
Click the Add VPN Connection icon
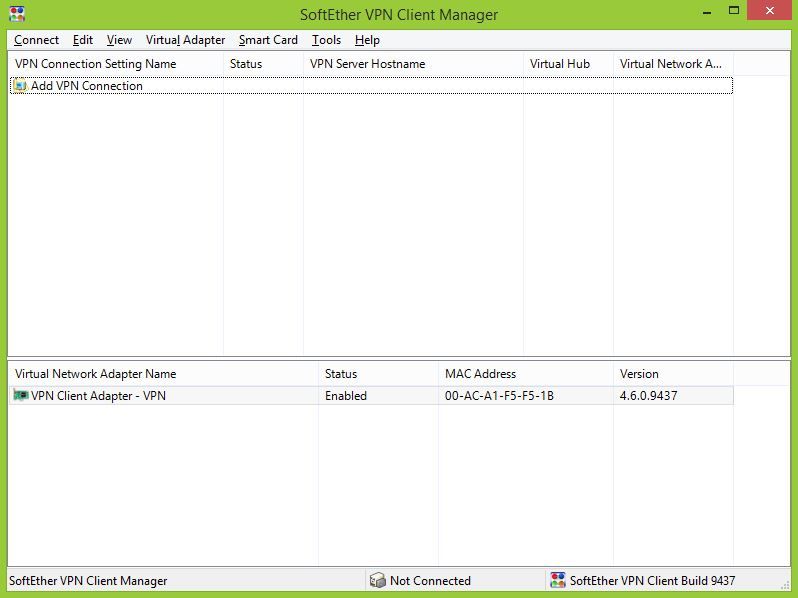coord(20,86)
